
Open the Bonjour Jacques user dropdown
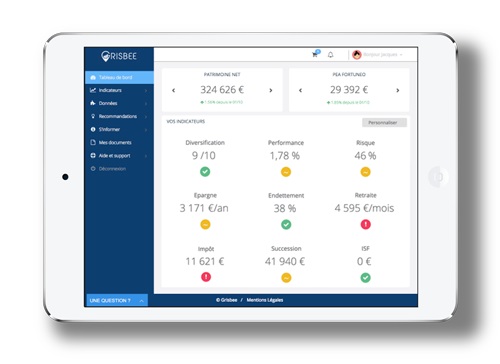click(383, 55)
